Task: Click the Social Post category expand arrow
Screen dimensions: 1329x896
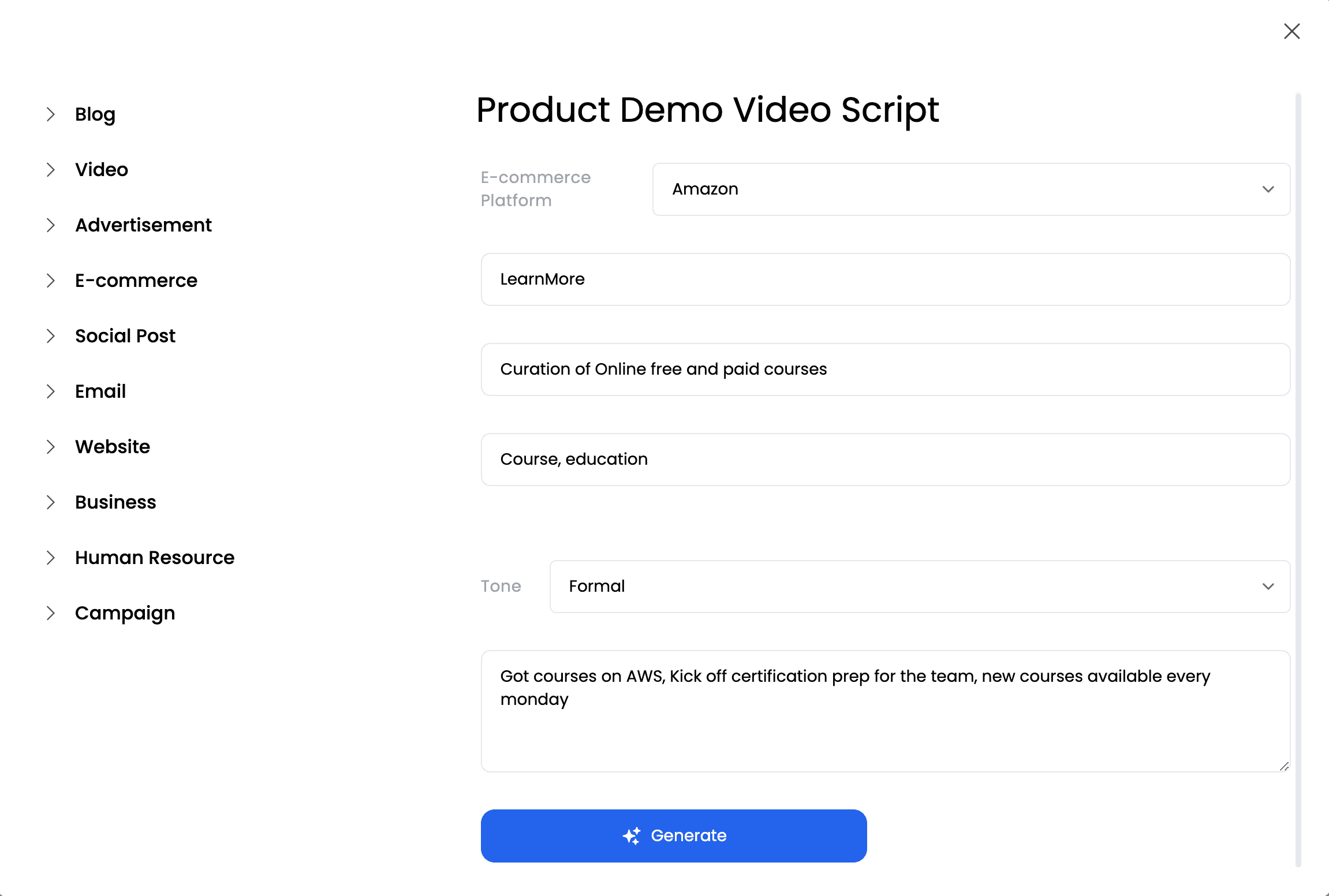Action: coord(52,336)
